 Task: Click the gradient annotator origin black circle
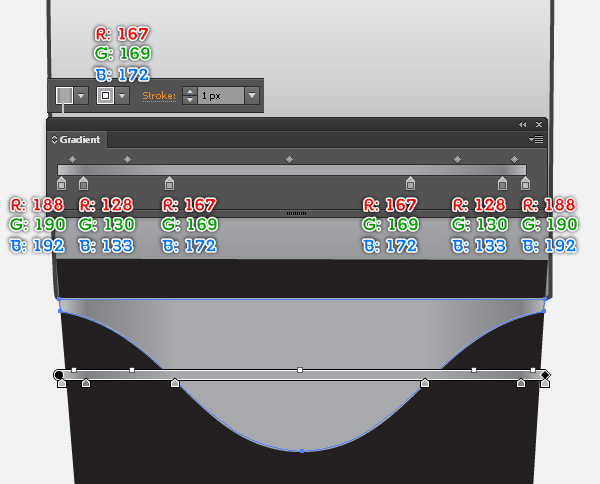(59, 375)
